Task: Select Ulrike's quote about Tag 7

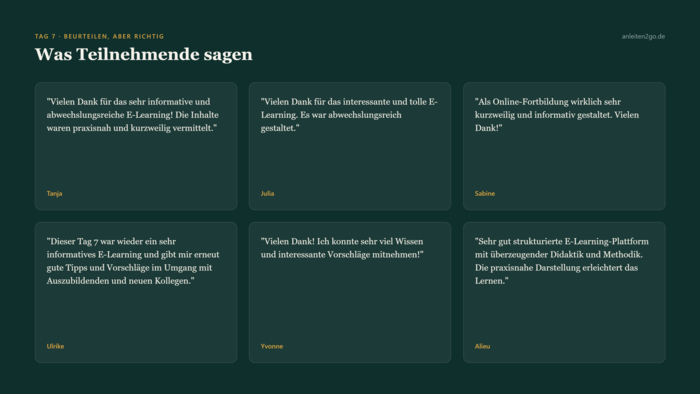Action: (133, 261)
